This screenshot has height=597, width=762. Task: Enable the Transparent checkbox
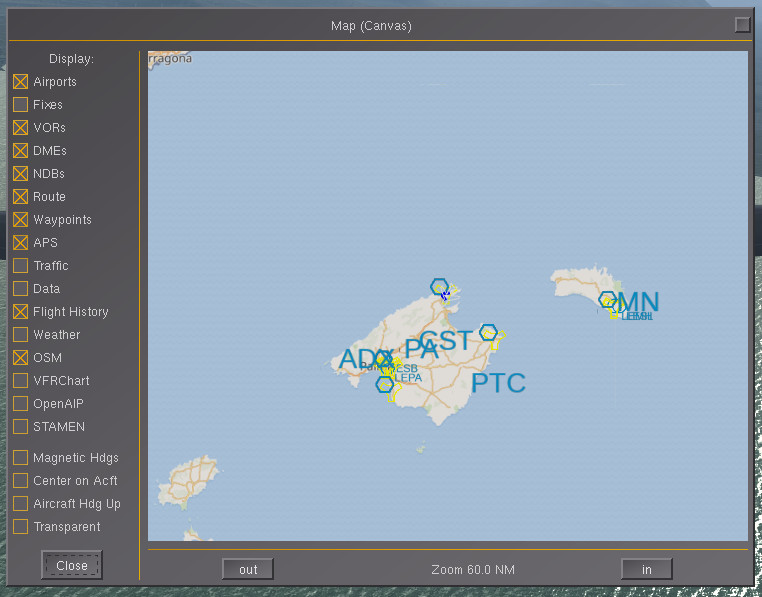(x=20, y=527)
